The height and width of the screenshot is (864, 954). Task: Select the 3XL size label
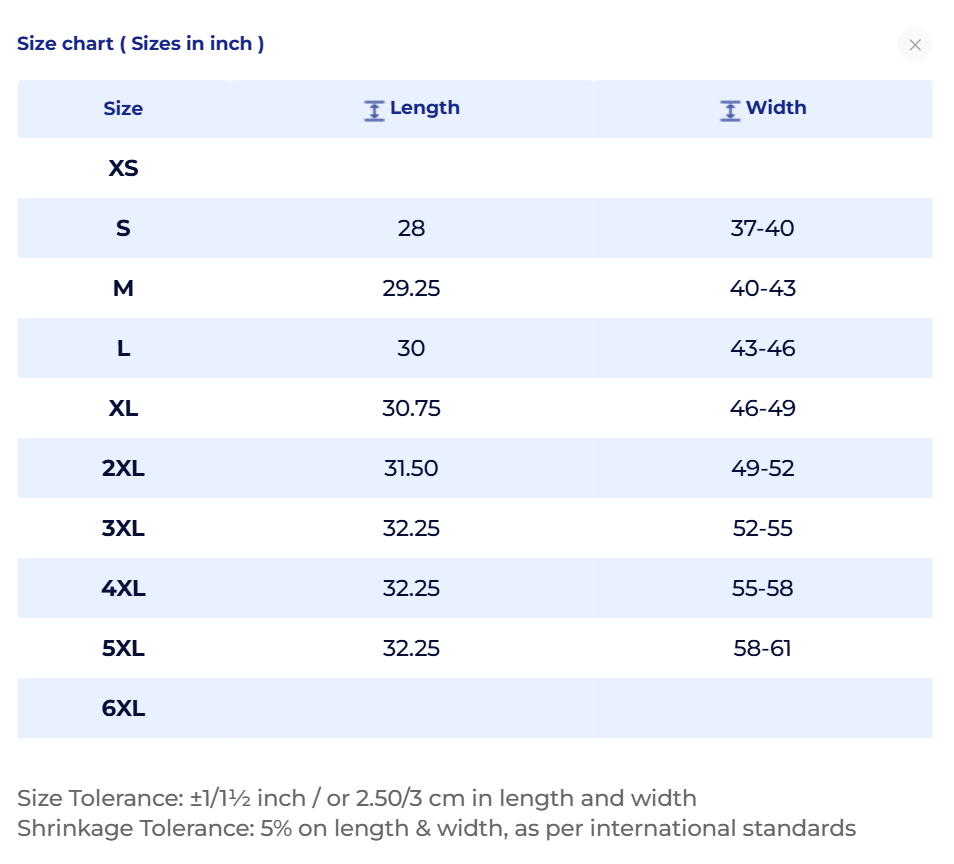click(x=123, y=528)
